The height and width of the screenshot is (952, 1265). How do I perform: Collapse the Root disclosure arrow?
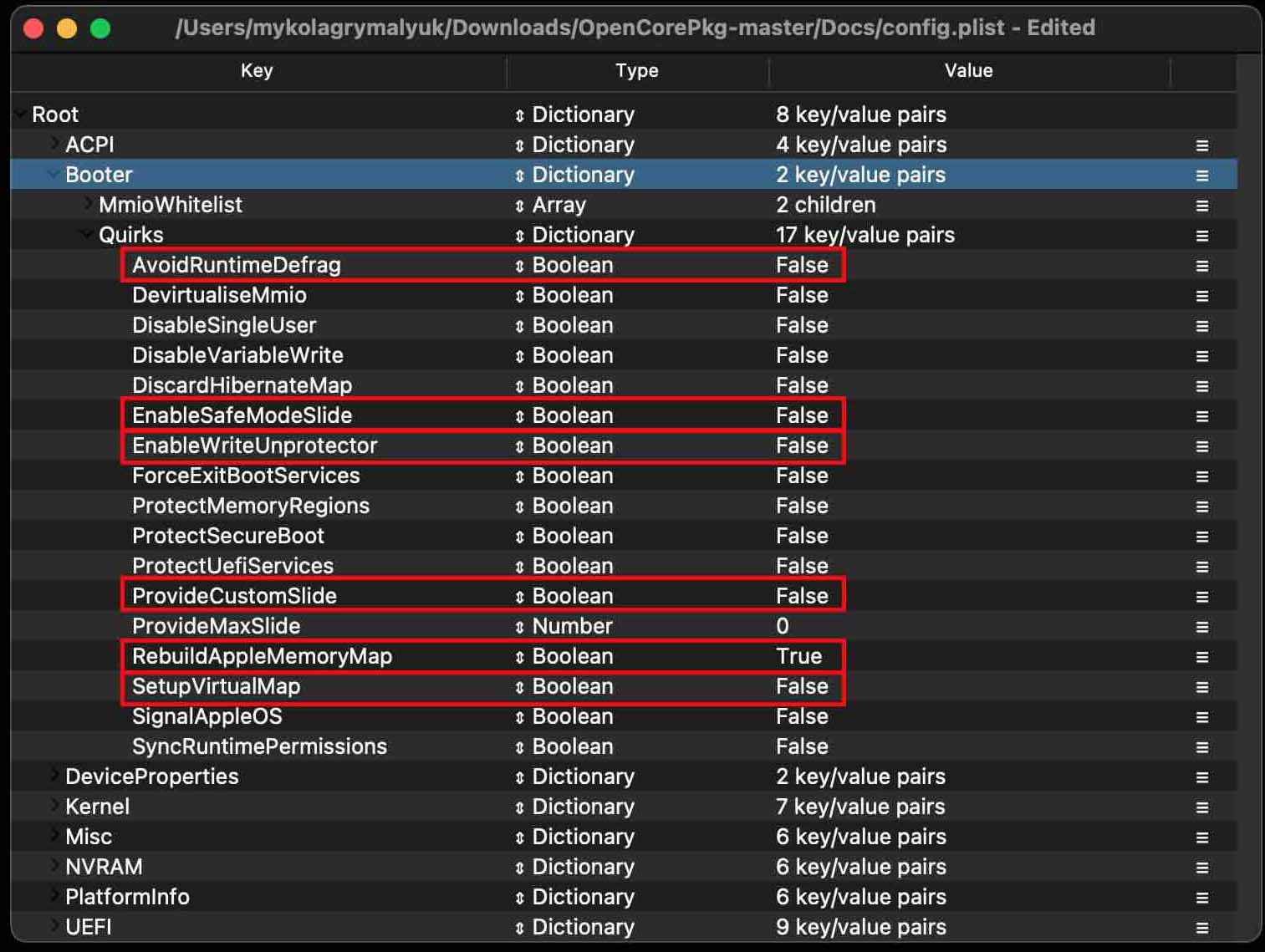pos(20,114)
